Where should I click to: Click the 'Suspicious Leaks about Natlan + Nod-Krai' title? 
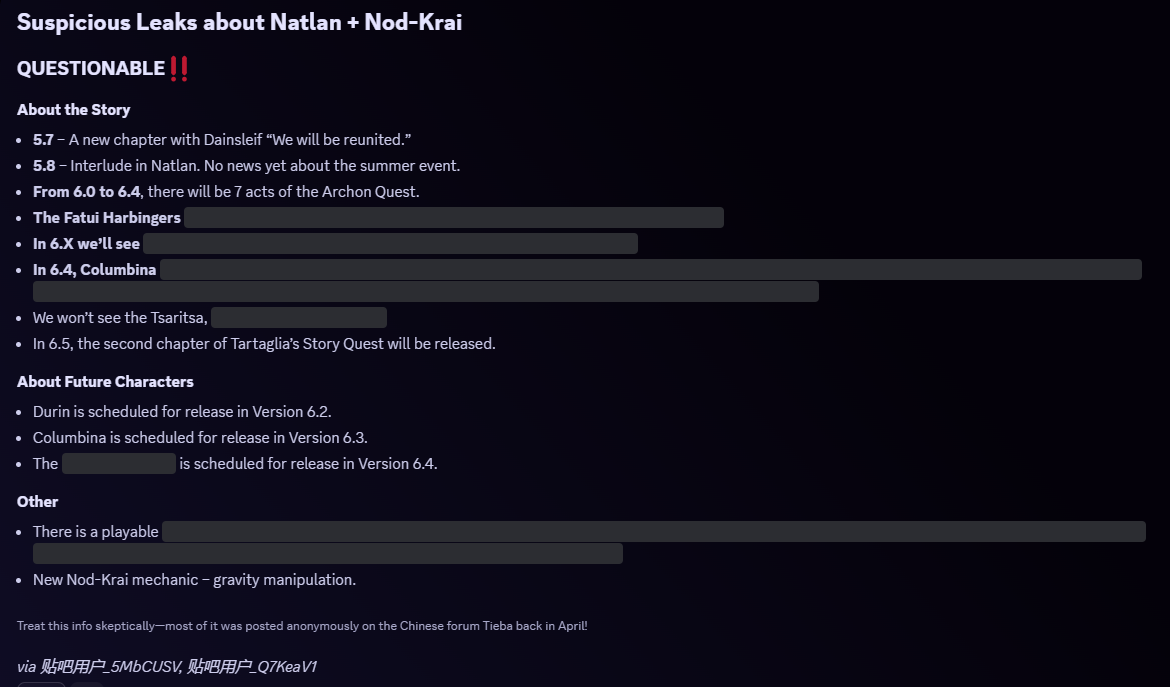click(240, 22)
